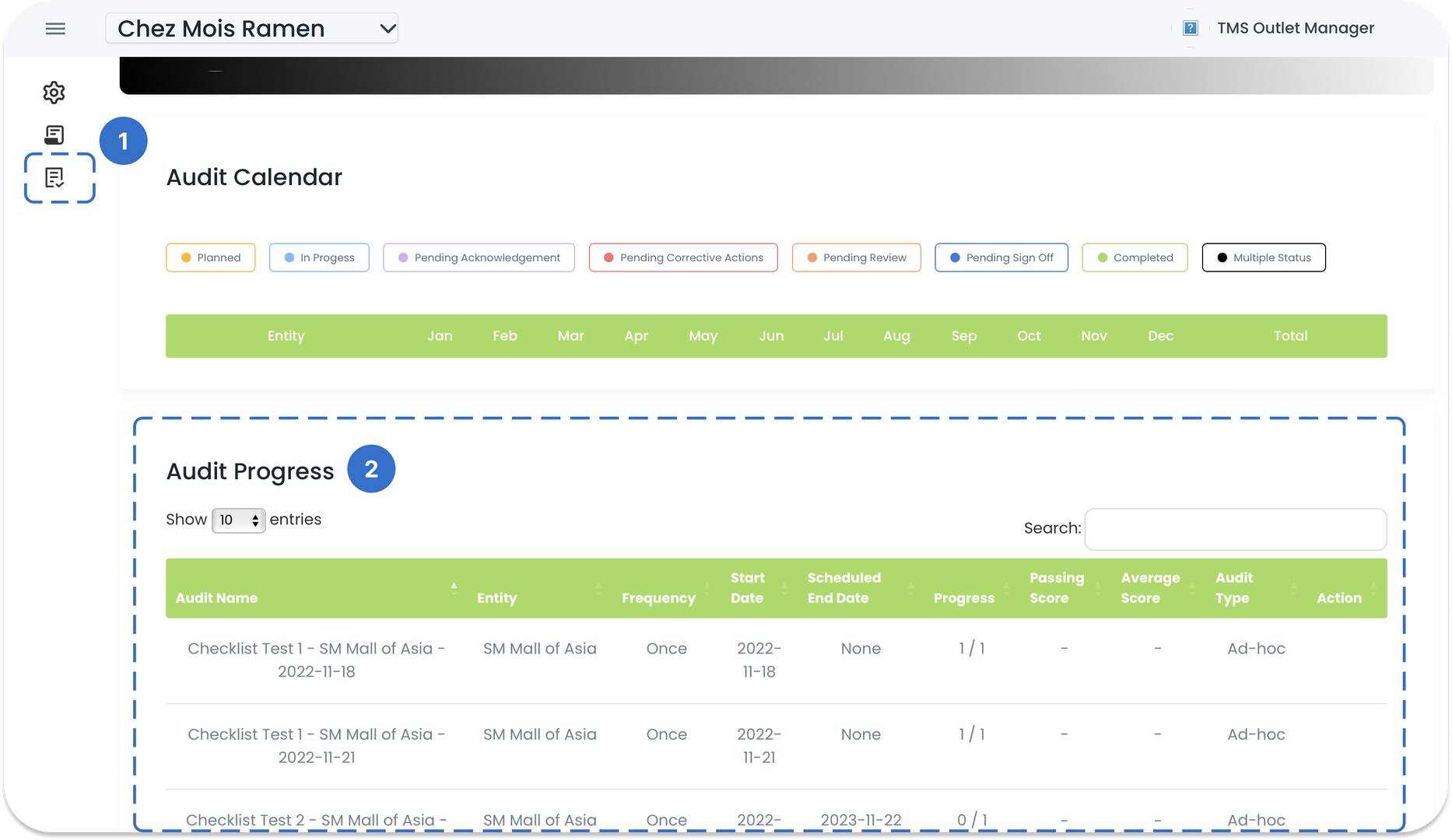This screenshot has width=1452, height=840.
Task: Open TMS Outlet Manager user menu
Action: (x=1295, y=29)
